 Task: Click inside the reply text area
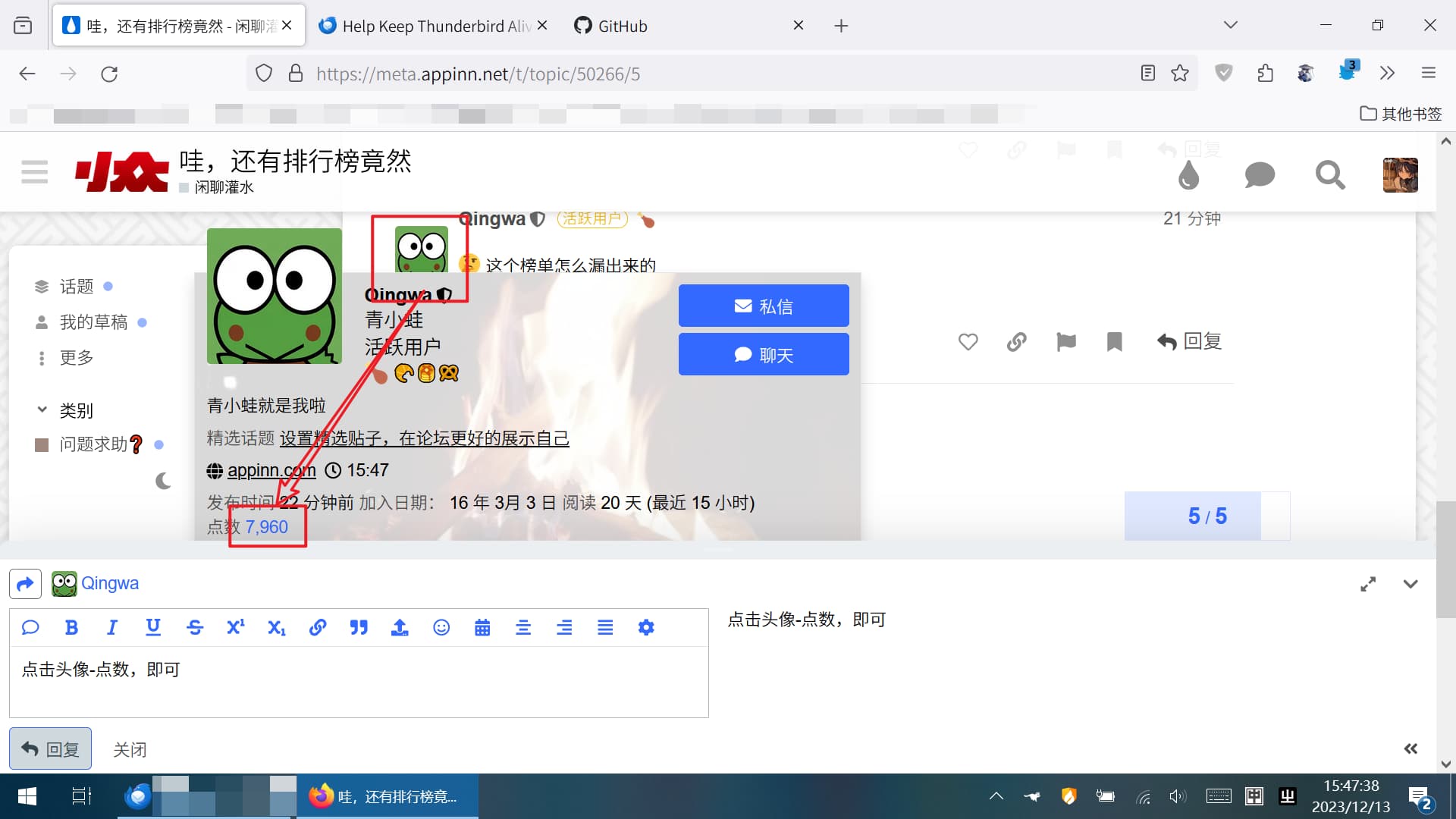[x=358, y=682]
